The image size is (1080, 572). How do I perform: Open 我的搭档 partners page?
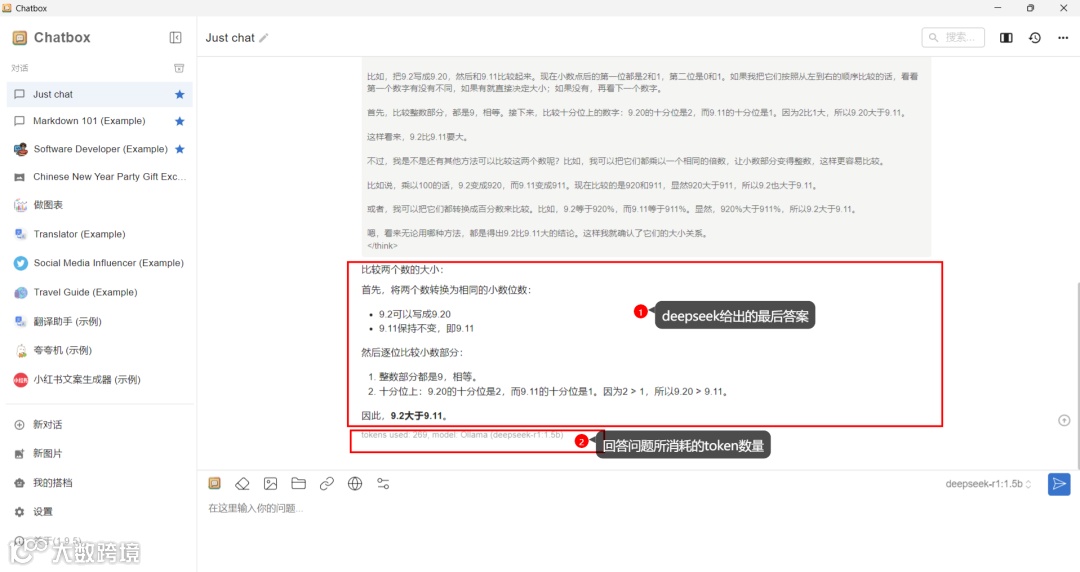[99, 482]
